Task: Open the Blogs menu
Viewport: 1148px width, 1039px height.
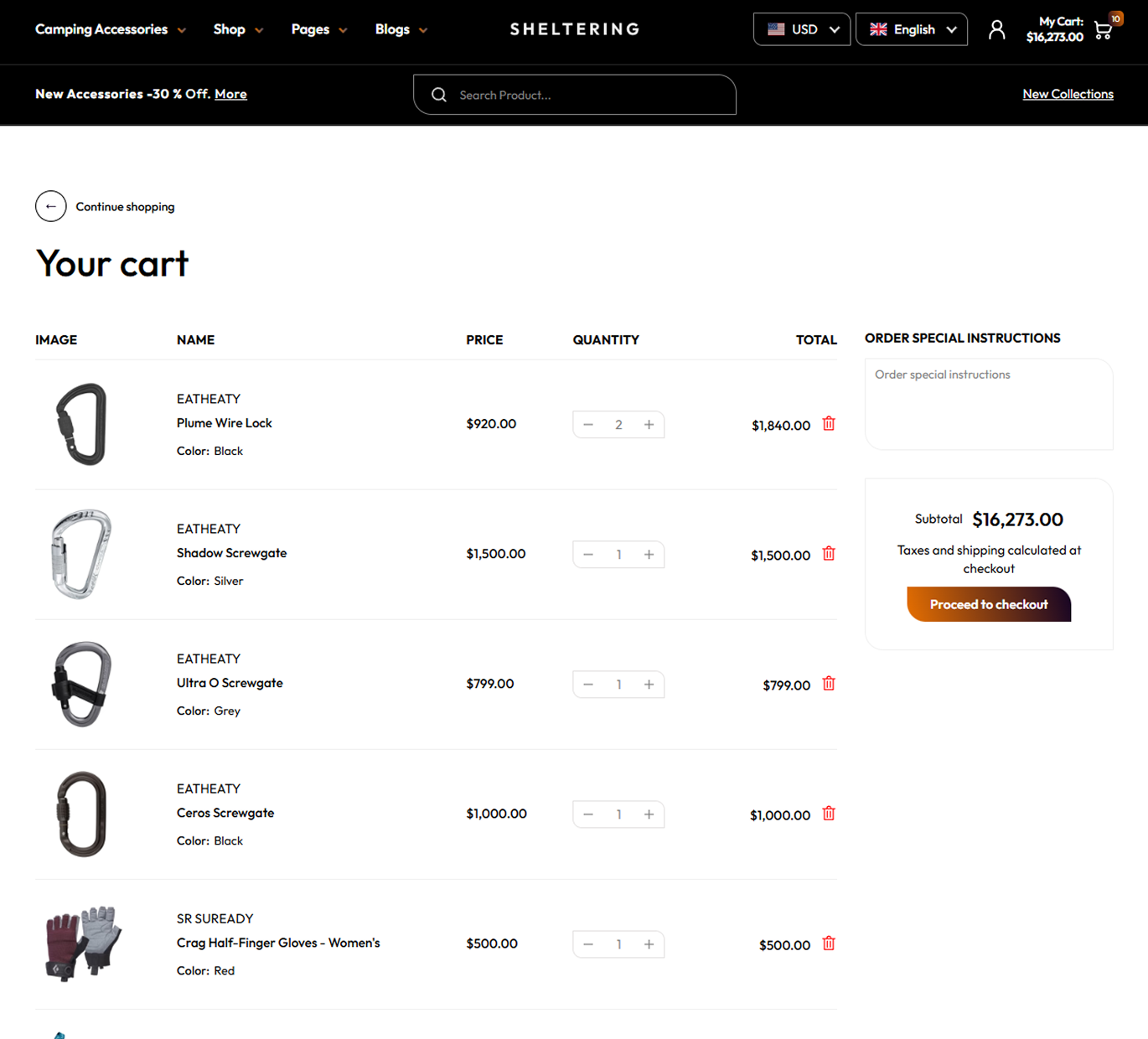Action: 401,29
